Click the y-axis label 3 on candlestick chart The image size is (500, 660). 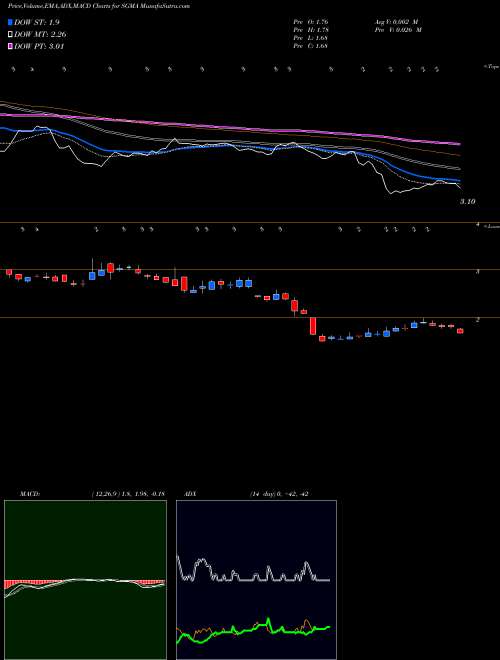click(x=477, y=272)
